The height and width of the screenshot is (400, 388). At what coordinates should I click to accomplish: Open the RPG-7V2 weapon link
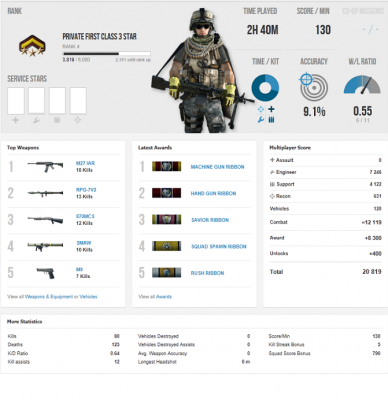tap(86, 190)
